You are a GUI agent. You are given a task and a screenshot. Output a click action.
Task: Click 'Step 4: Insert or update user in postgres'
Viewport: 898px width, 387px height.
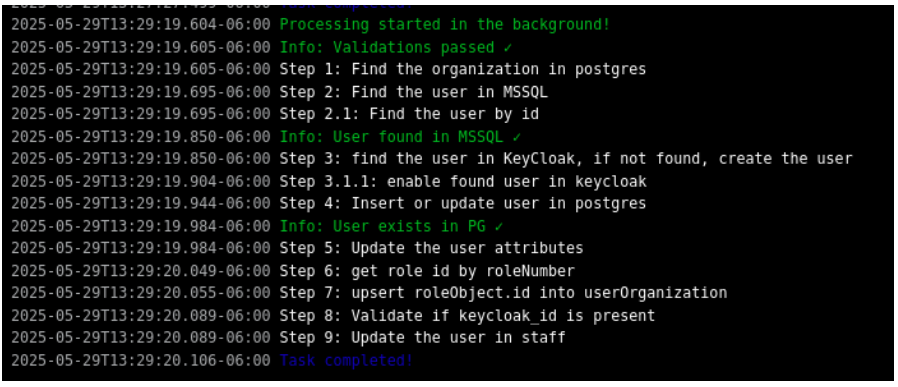click(x=463, y=204)
